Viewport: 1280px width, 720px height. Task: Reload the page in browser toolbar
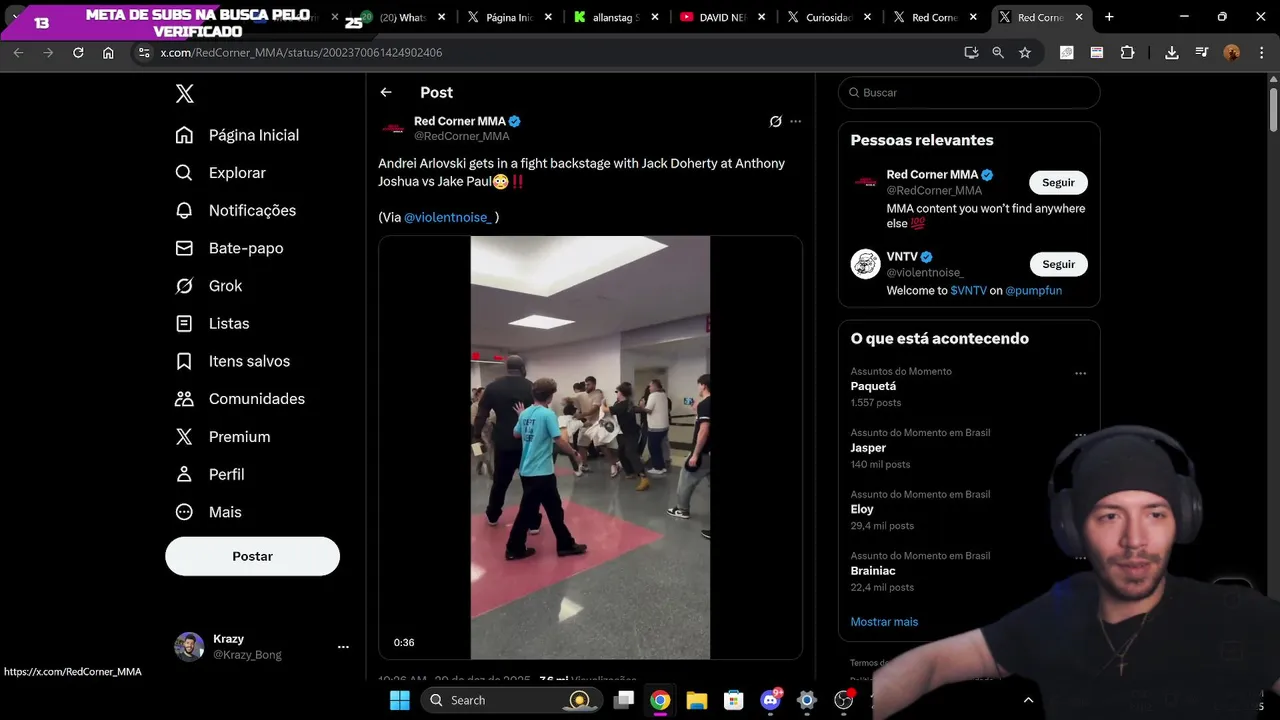click(x=78, y=52)
